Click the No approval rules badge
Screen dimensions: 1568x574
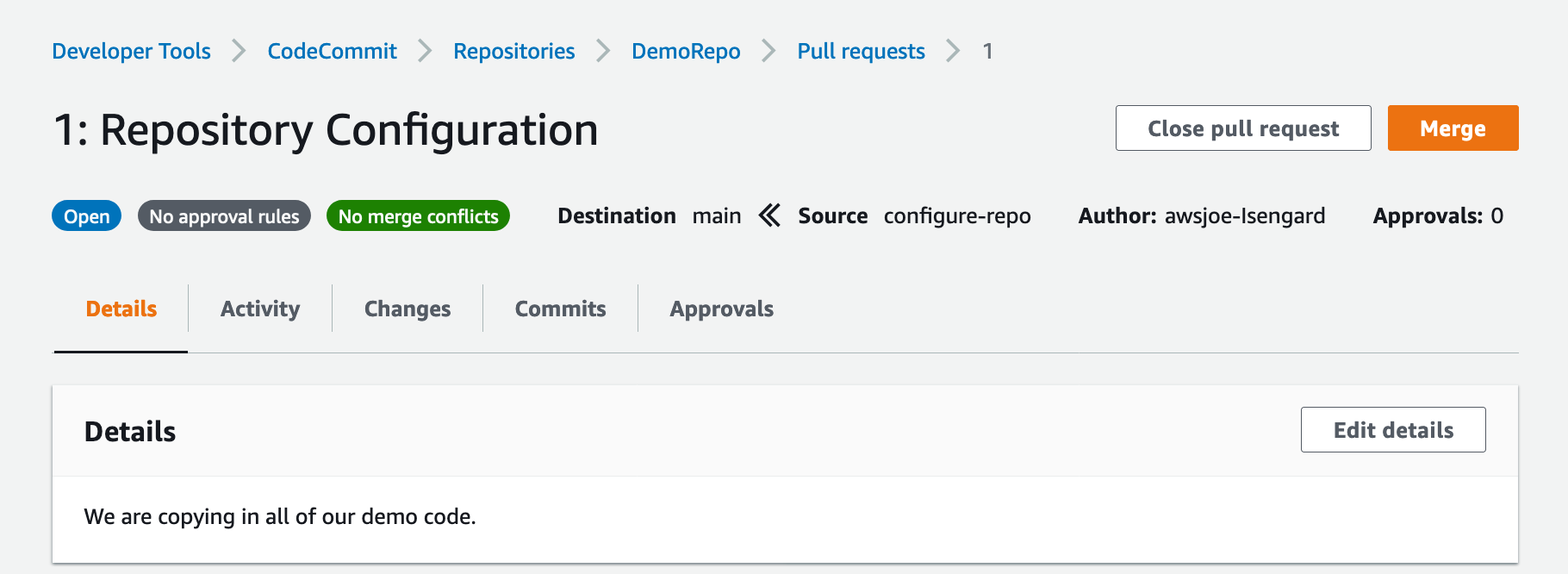pyautogui.click(x=224, y=215)
